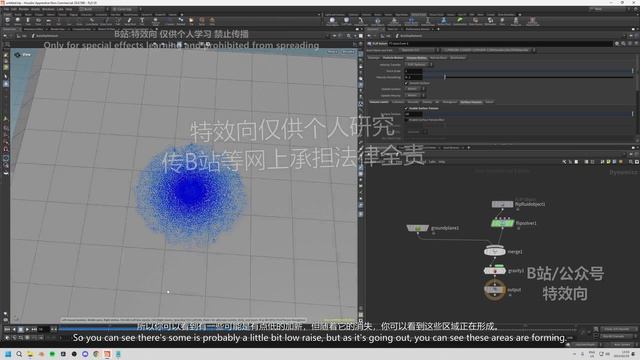The width and height of the screenshot is (640, 360).
Task: Open Chrome from the taskbar
Action: (x=96, y=354)
